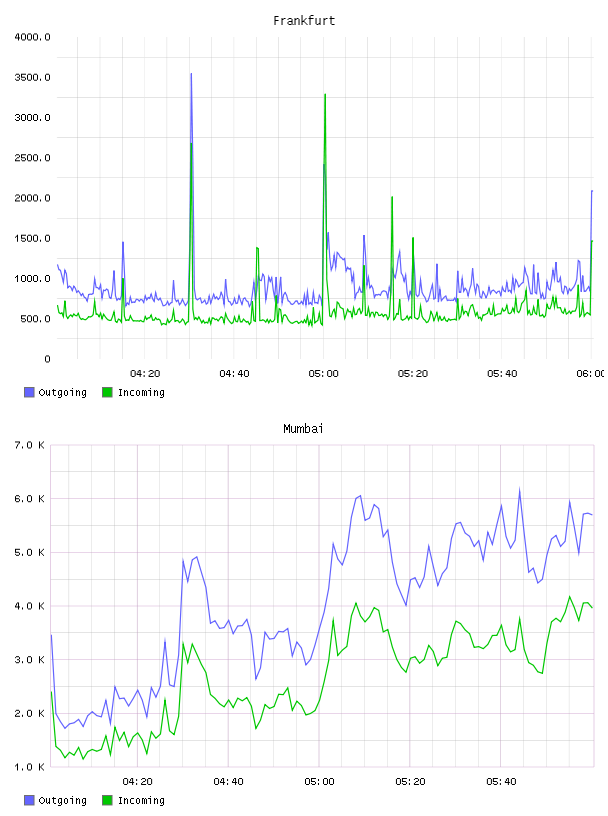Click the Mumbai chart title
The height and width of the screenshot is (816, 608).
(x=303, y=429)
